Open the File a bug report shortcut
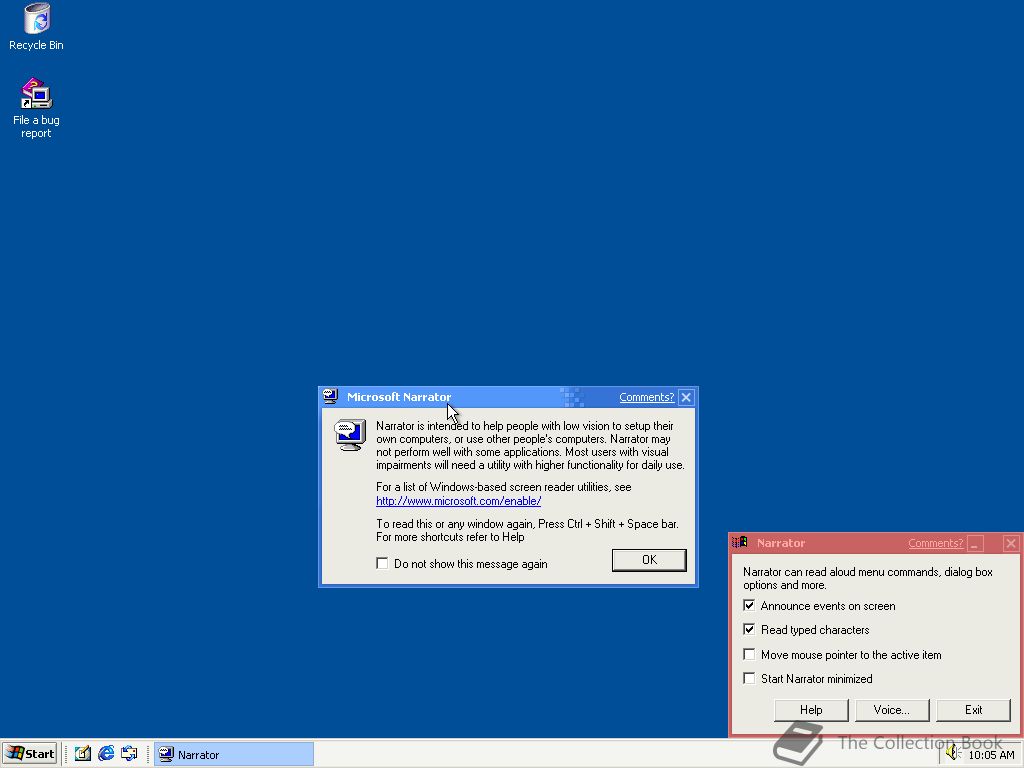This screenshot has width=1024, height=768. pyautogui.click(x=37, y=108)
